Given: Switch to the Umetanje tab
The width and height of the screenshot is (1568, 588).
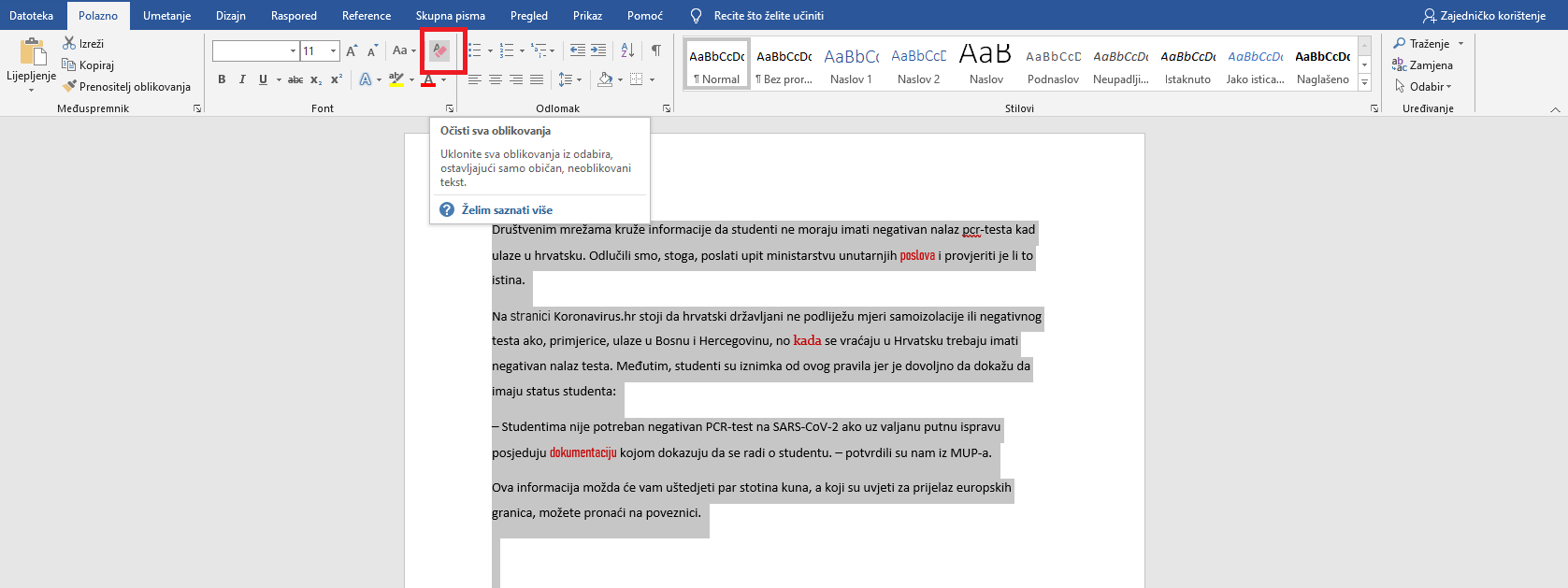Looking at the screenshot, I should pos(166,16).
